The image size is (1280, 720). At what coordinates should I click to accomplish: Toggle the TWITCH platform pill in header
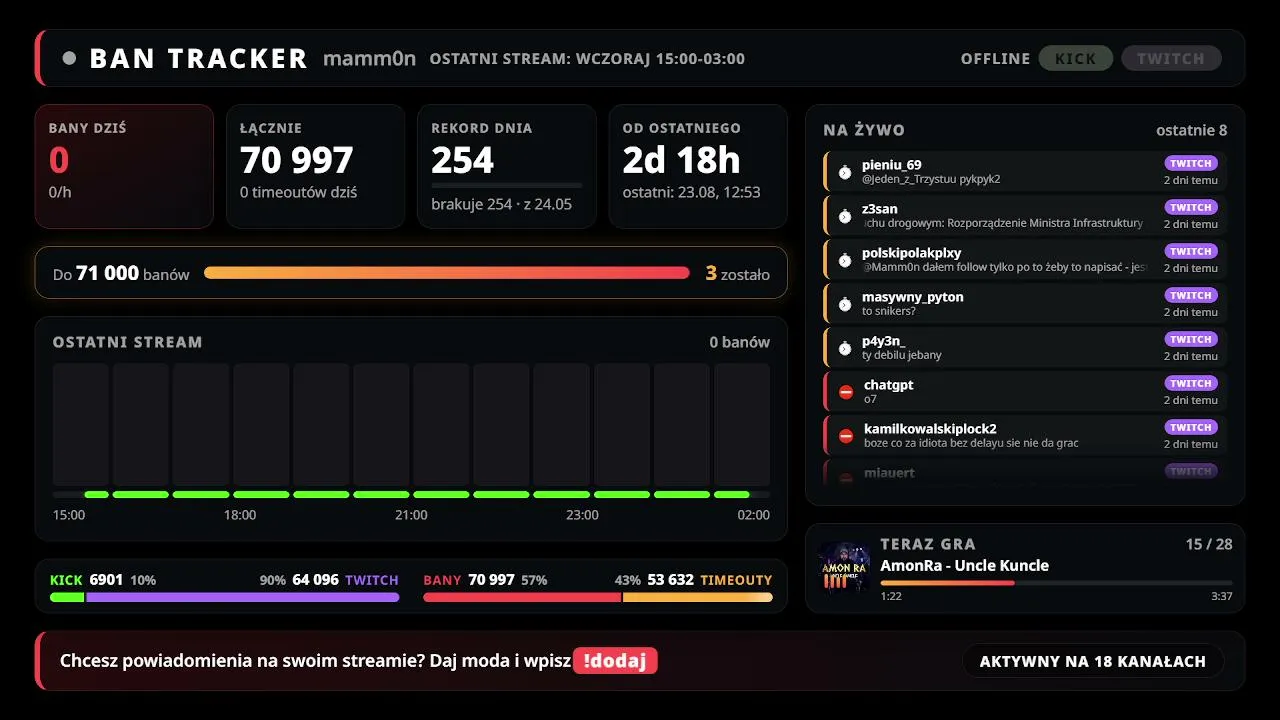1171,58
